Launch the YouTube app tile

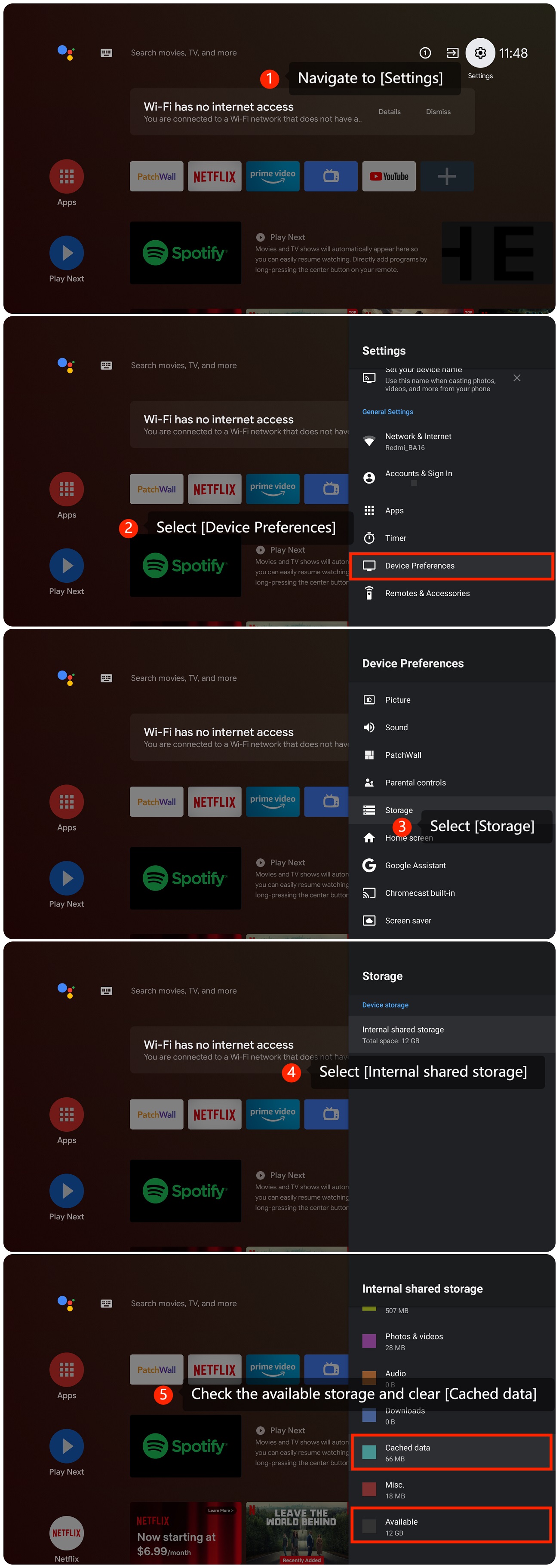coord(388,177)
